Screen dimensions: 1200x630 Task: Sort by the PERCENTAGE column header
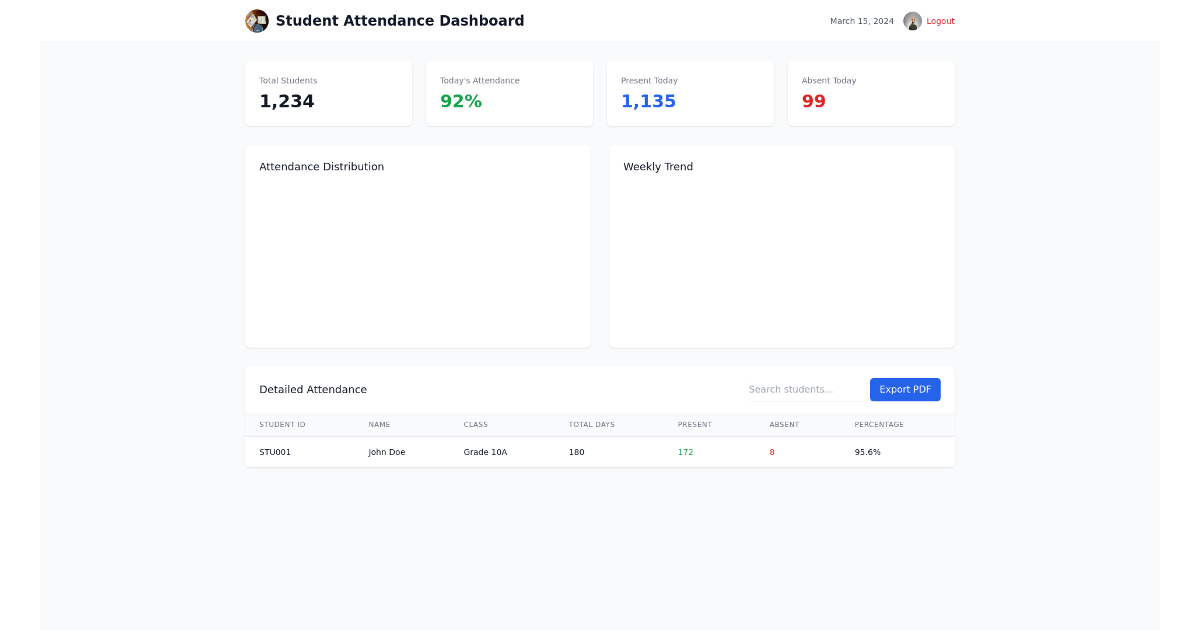coord(878,424)
